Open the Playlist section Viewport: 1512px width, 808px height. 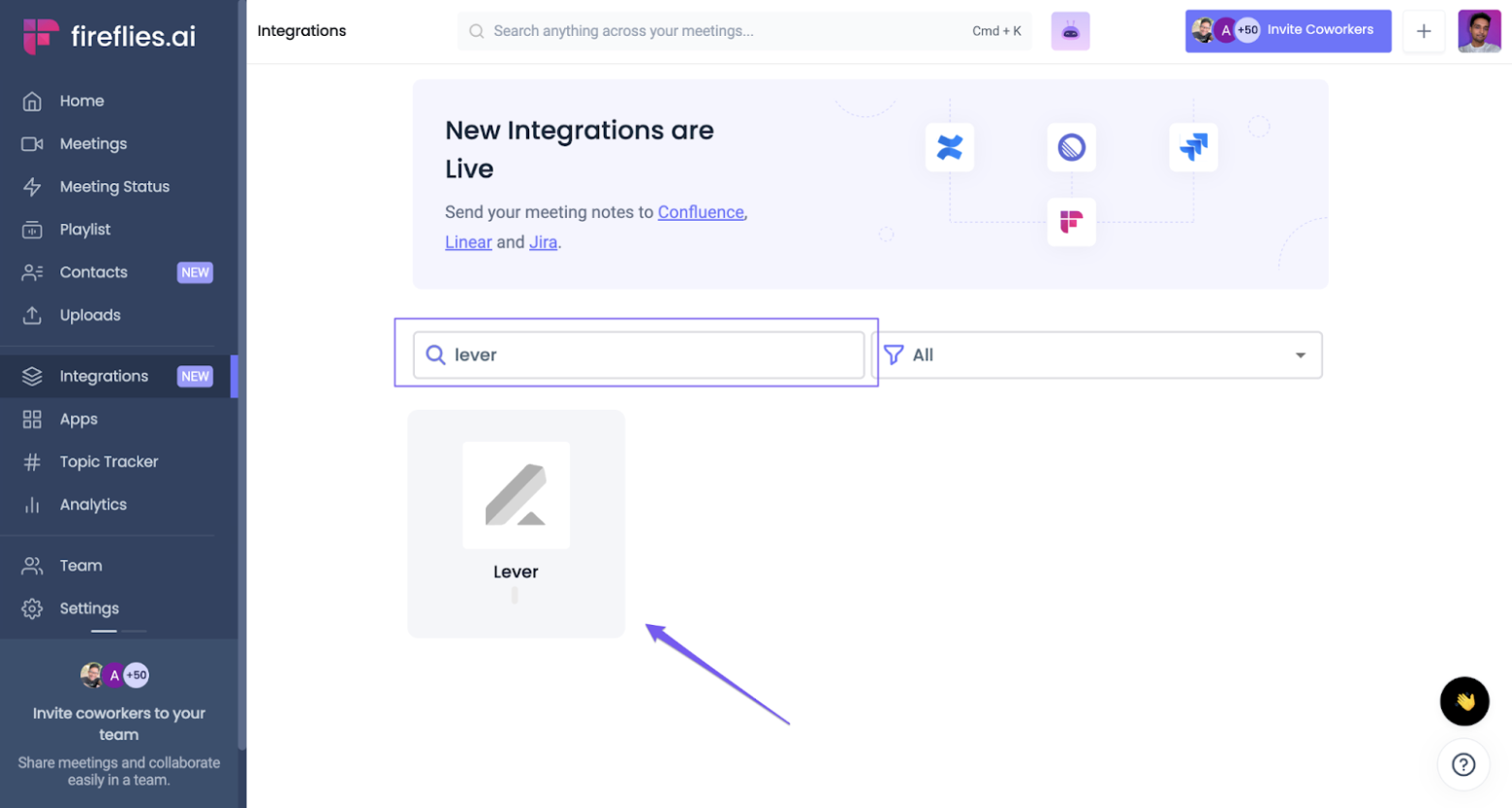point(116,230)
